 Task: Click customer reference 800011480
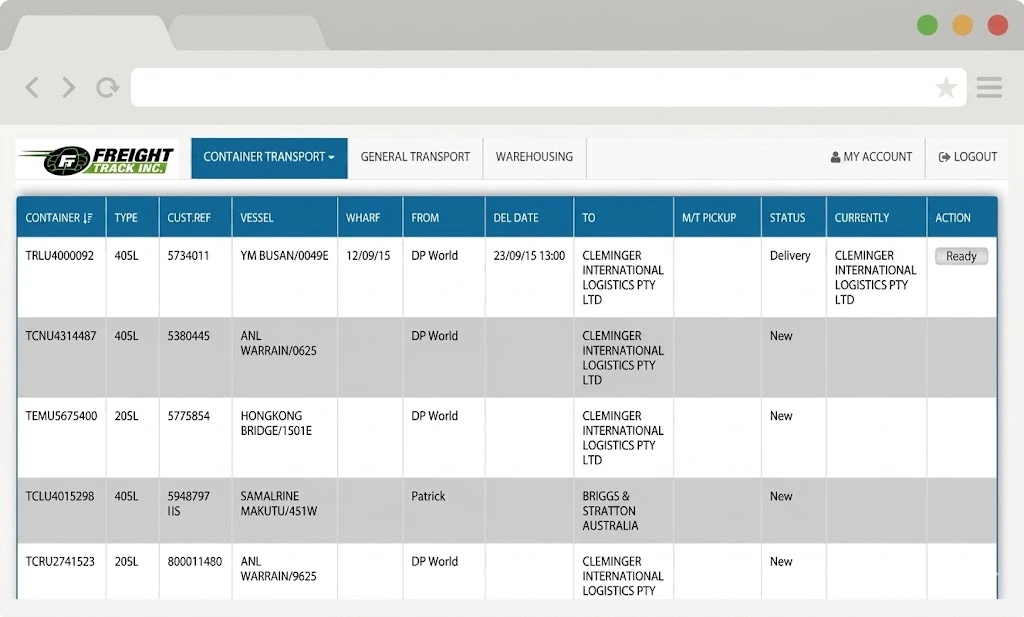[195, 562]
